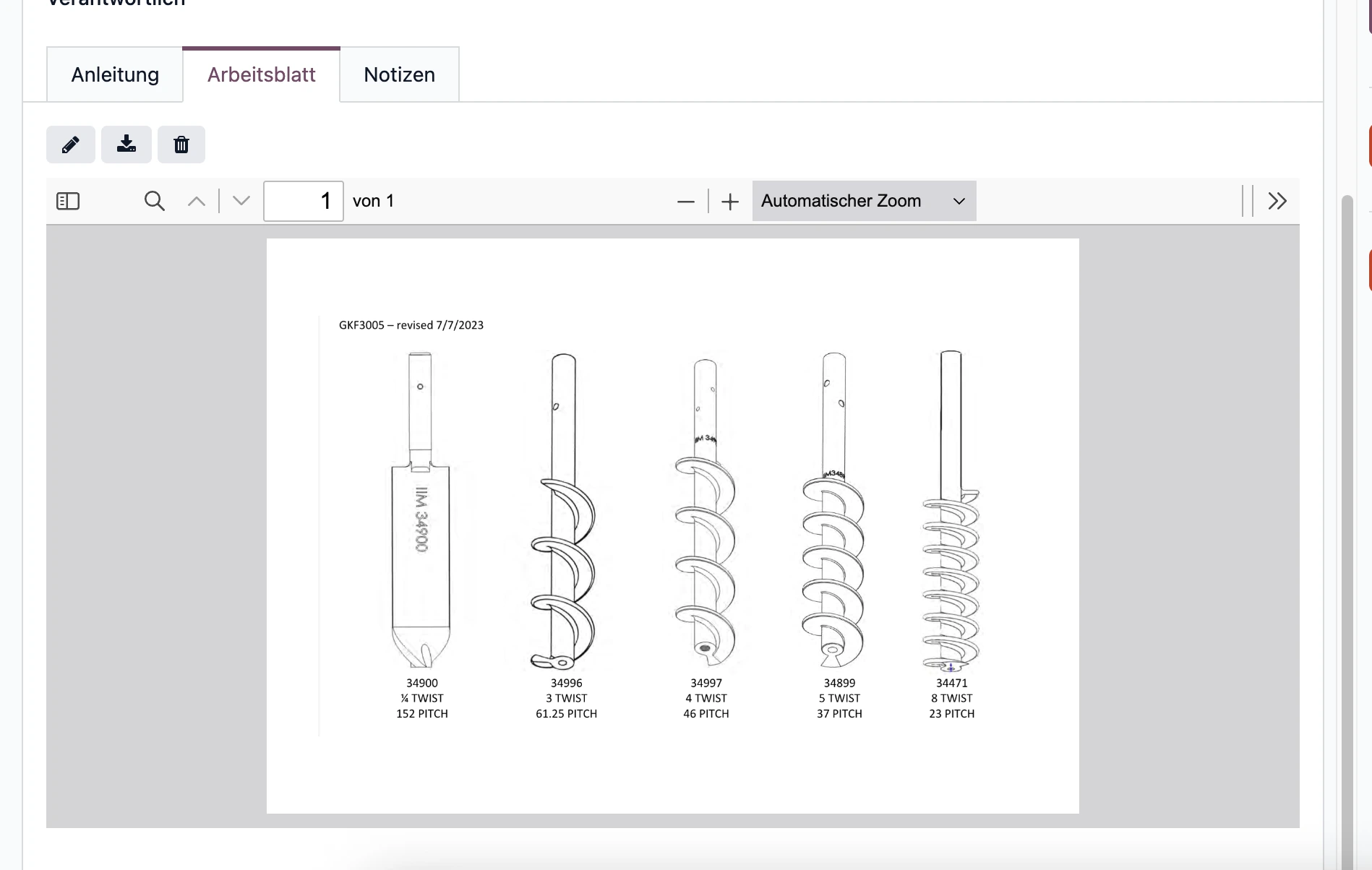Zoom out of the PDF
Image resolution: width=1372 pixels, height=870 pixels.
coord(685,201)
